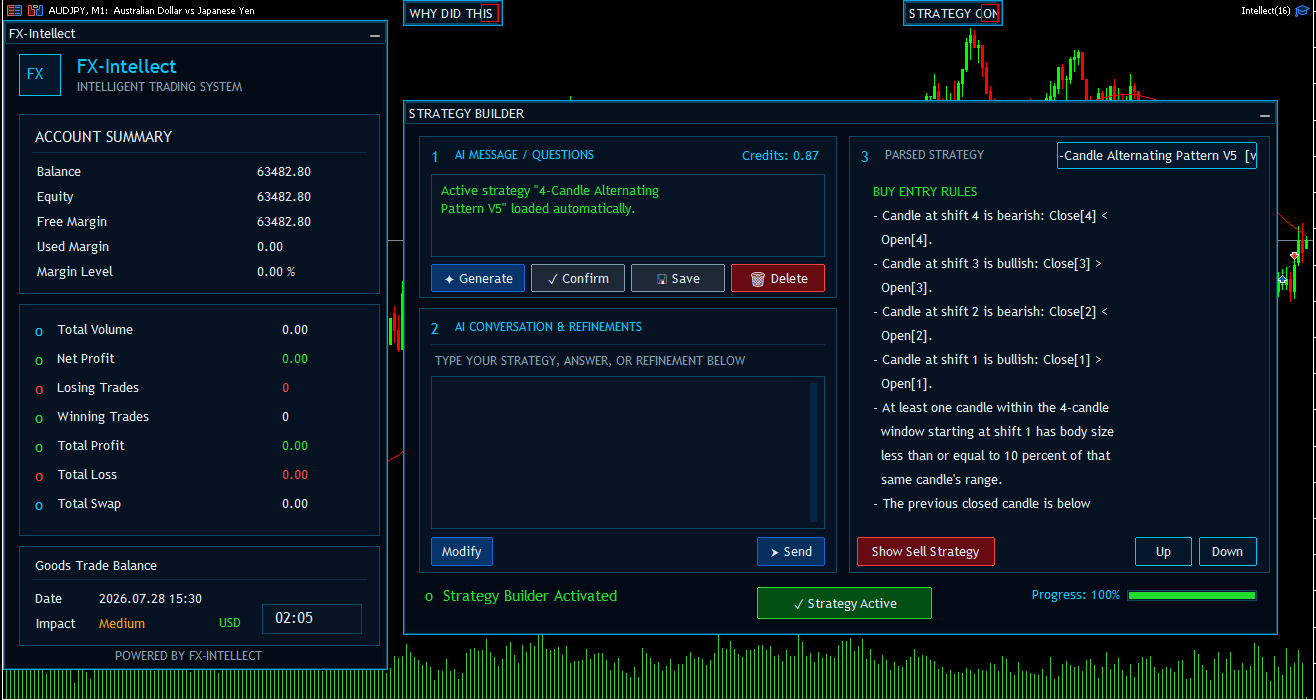This screenshot has width=1316, height=700.
Task: Click the graduation cap icon beside Intellect(16)
Action: 1302,11
